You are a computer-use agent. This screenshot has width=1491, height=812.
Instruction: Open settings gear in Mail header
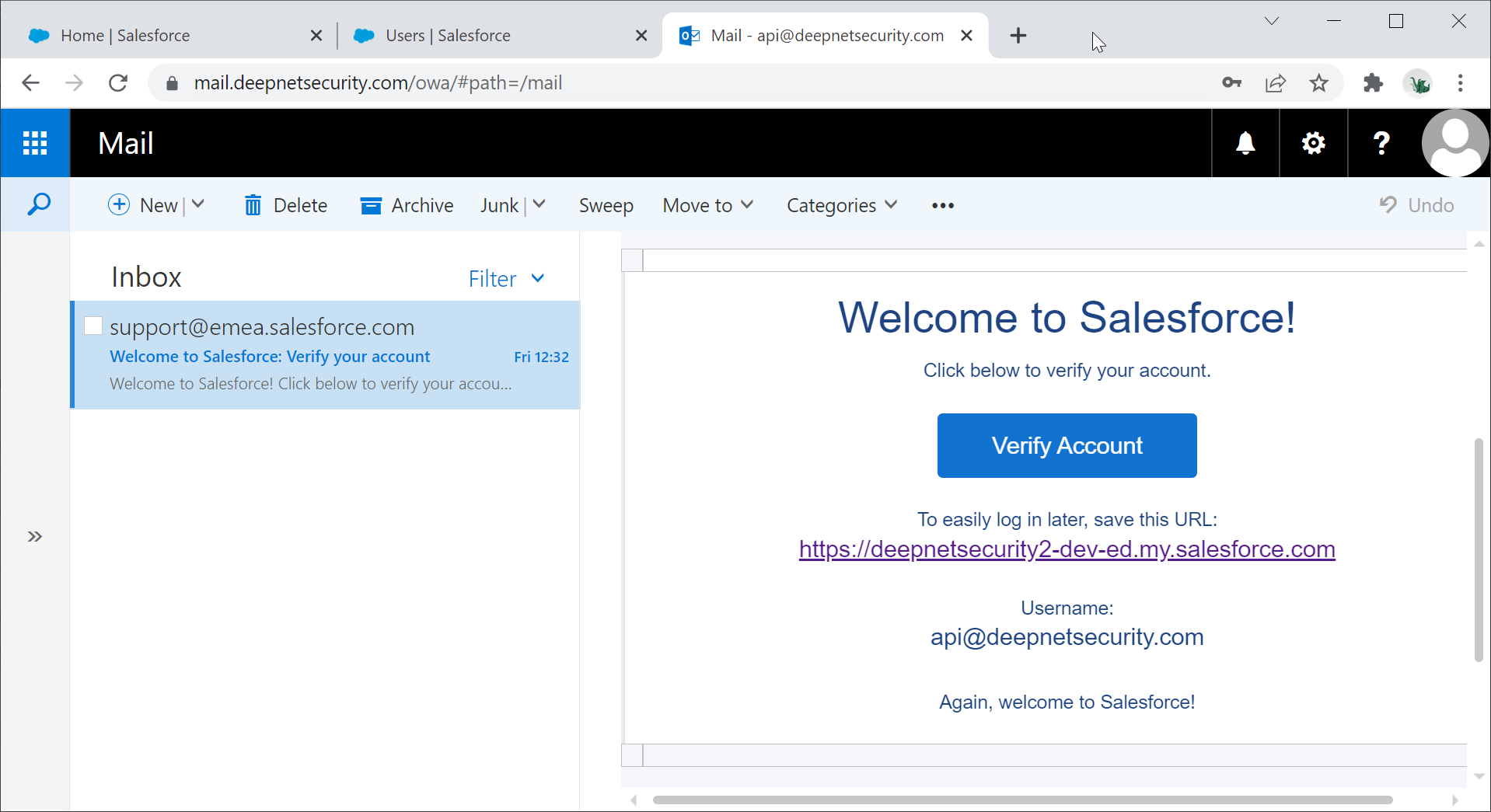click(x=1313, y=143)
